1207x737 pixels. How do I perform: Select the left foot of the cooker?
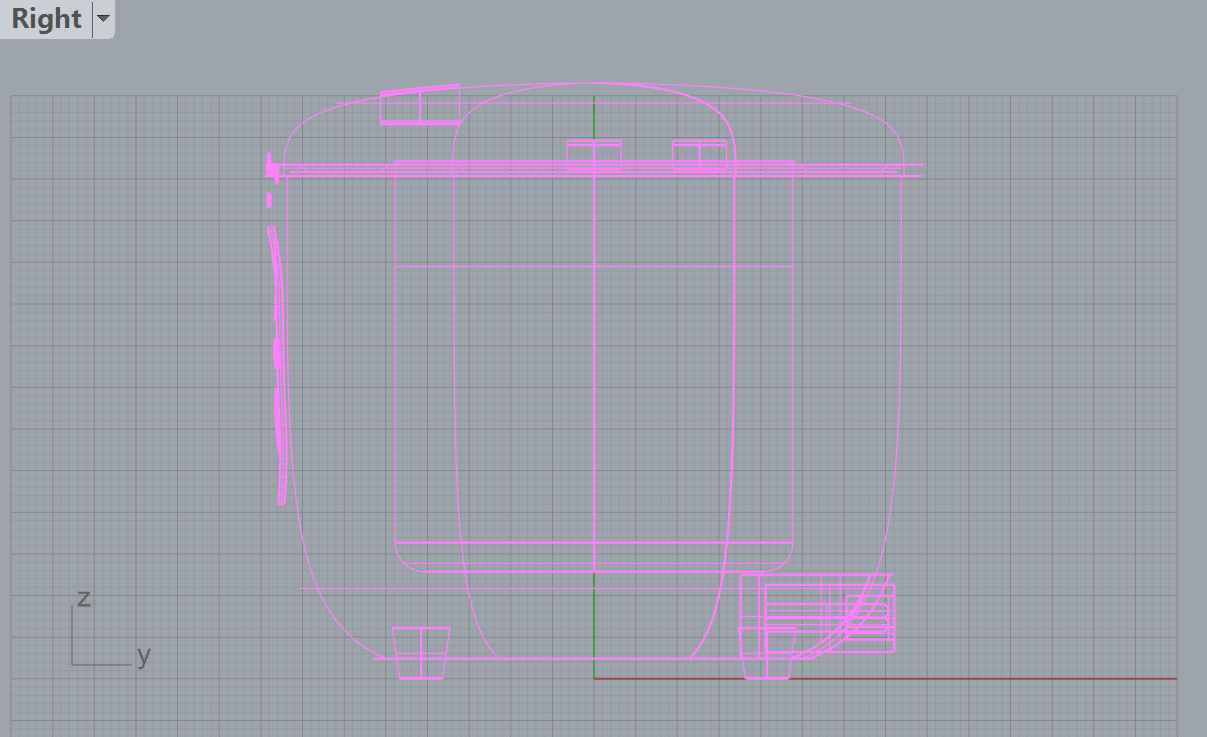[x=420, y=654]
